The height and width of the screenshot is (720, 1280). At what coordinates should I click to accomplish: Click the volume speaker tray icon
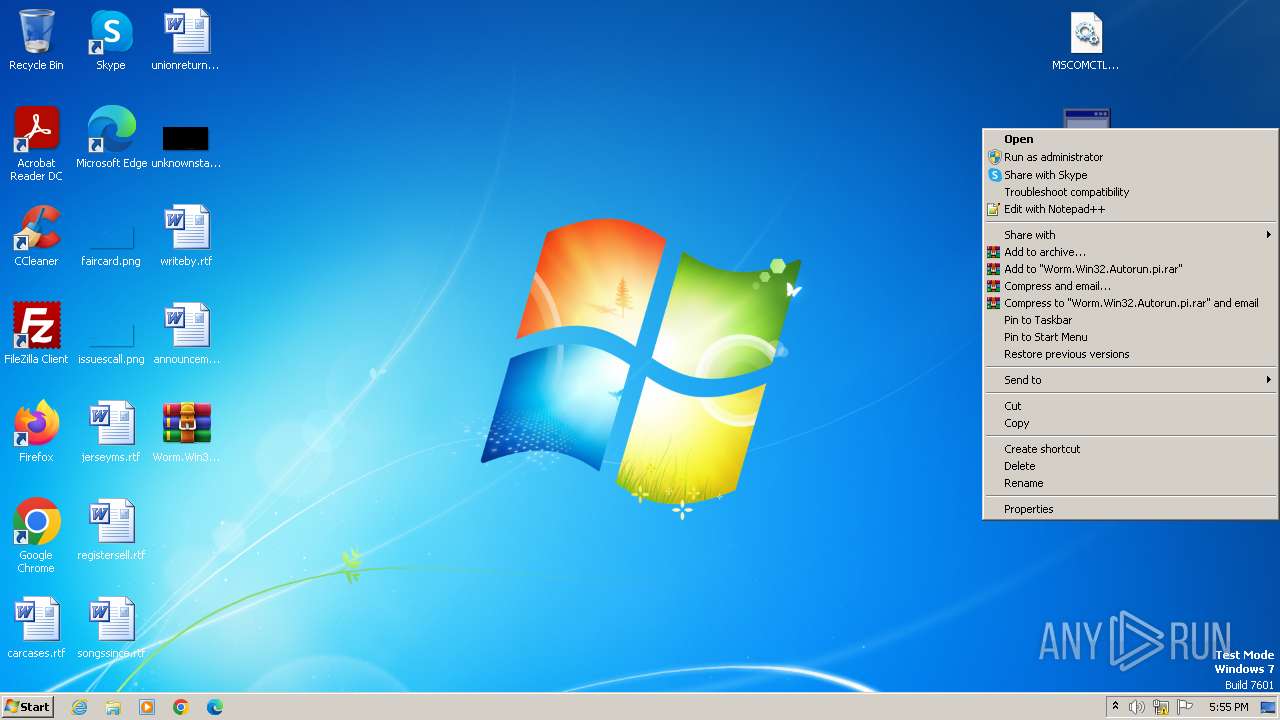tap(1137, 707)
